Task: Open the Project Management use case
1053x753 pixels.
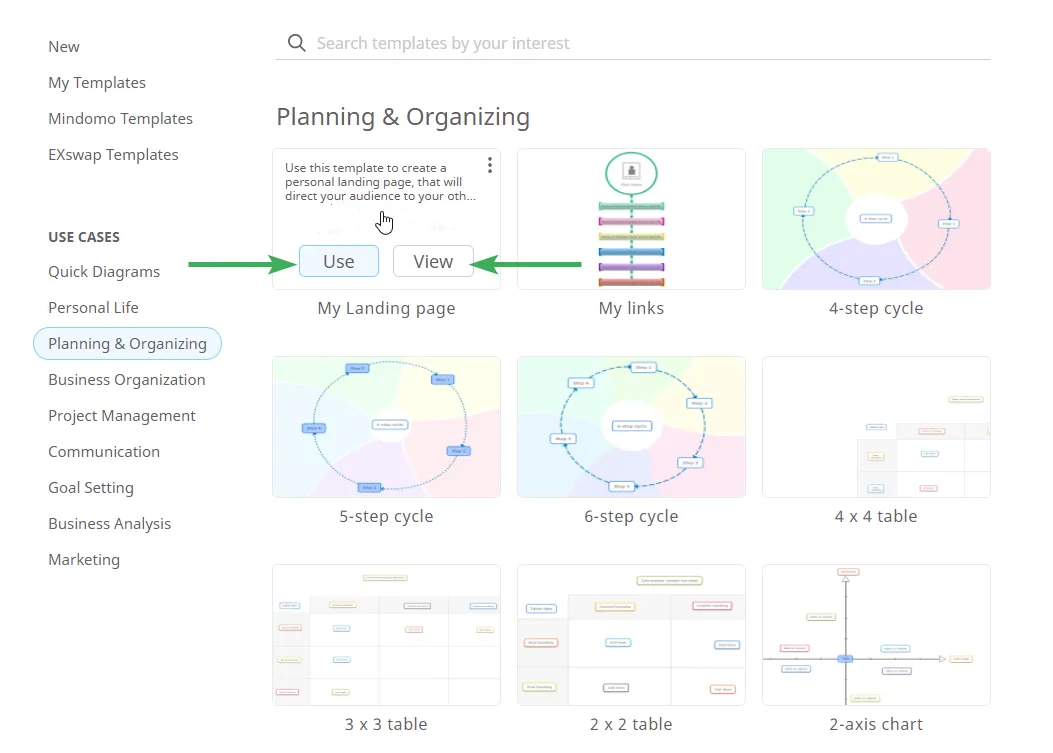Action: click(122, 415)
